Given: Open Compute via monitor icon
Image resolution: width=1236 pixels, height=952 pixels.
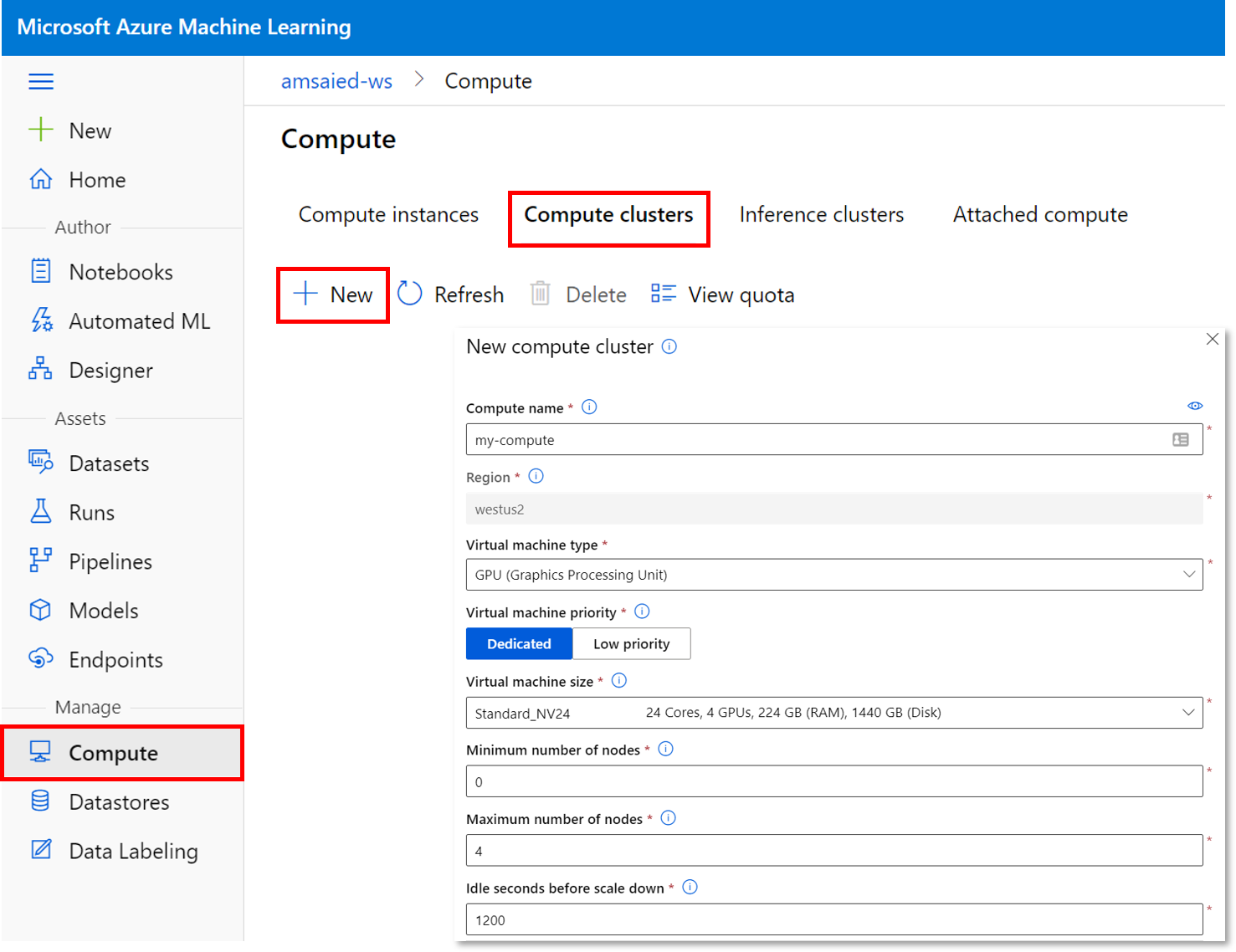Looking at the screenshot, I should (x=40, y=752).
